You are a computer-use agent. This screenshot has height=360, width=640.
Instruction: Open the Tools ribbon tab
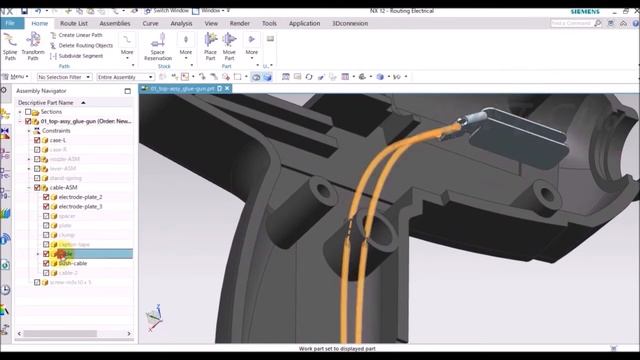click(269, 23)
